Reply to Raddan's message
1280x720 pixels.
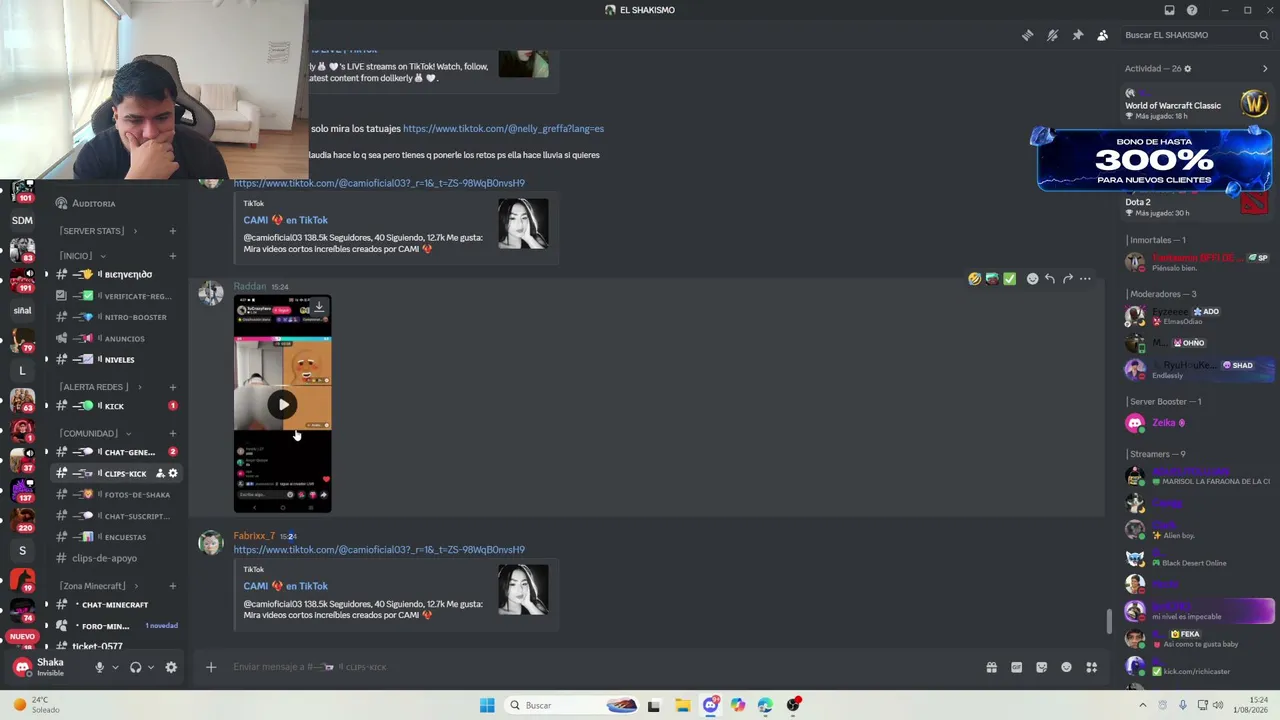click(x=1049, y=279)
